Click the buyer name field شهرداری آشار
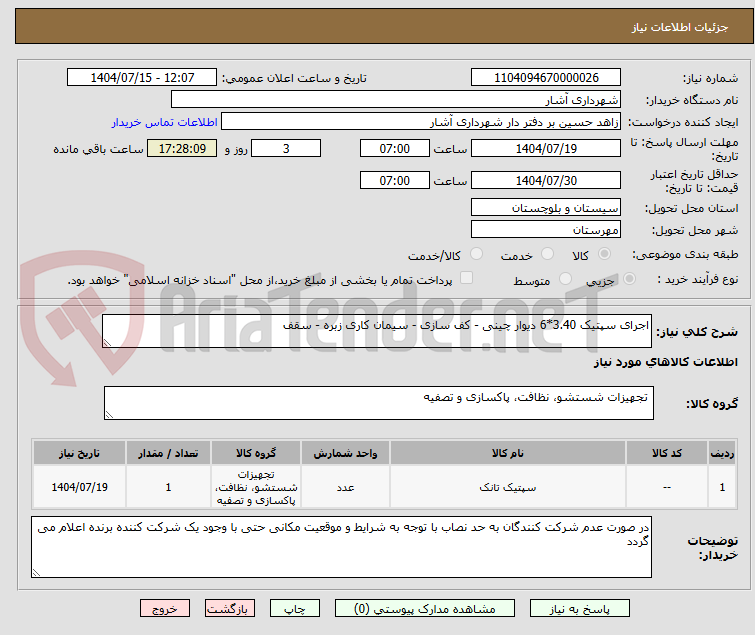 click(x=396, y=100)
